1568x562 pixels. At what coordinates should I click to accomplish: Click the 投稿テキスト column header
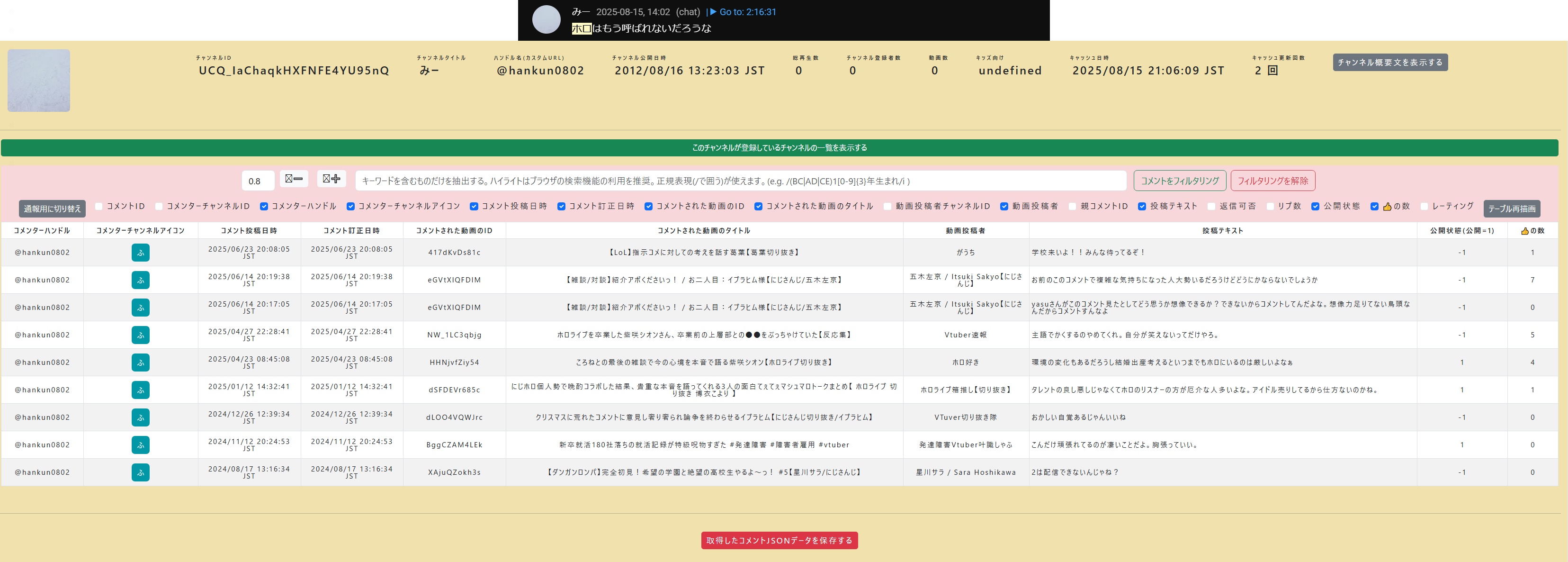point(1222,231)
